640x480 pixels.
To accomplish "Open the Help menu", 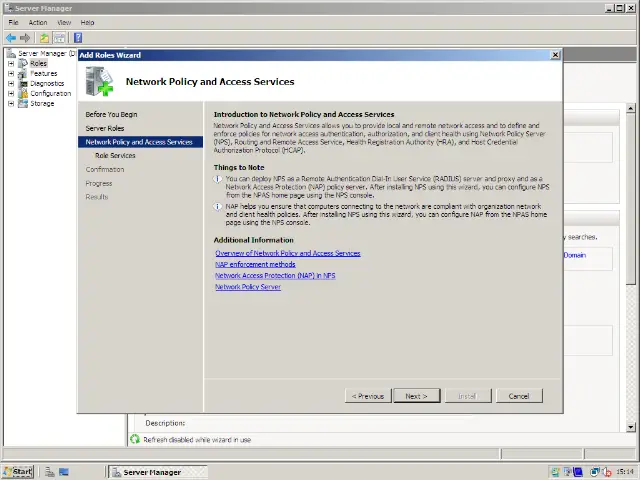I will click(x=87, y=22).
